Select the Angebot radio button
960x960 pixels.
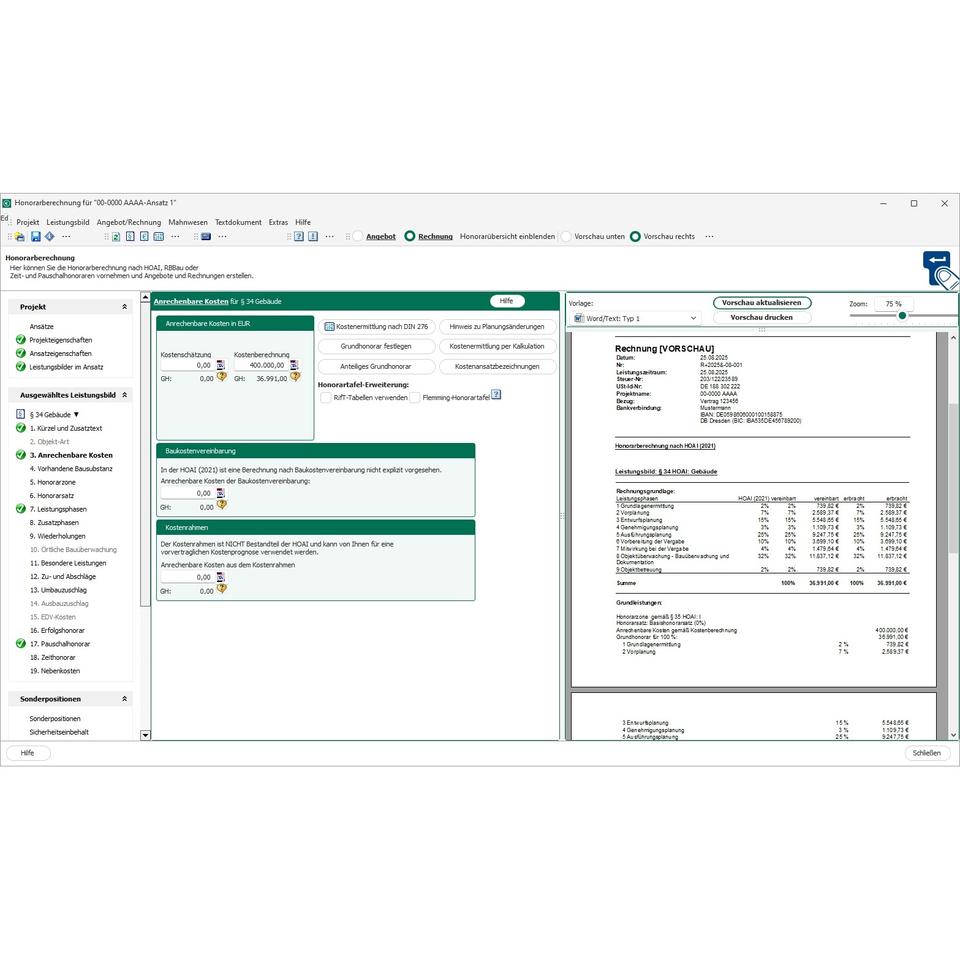358,237
